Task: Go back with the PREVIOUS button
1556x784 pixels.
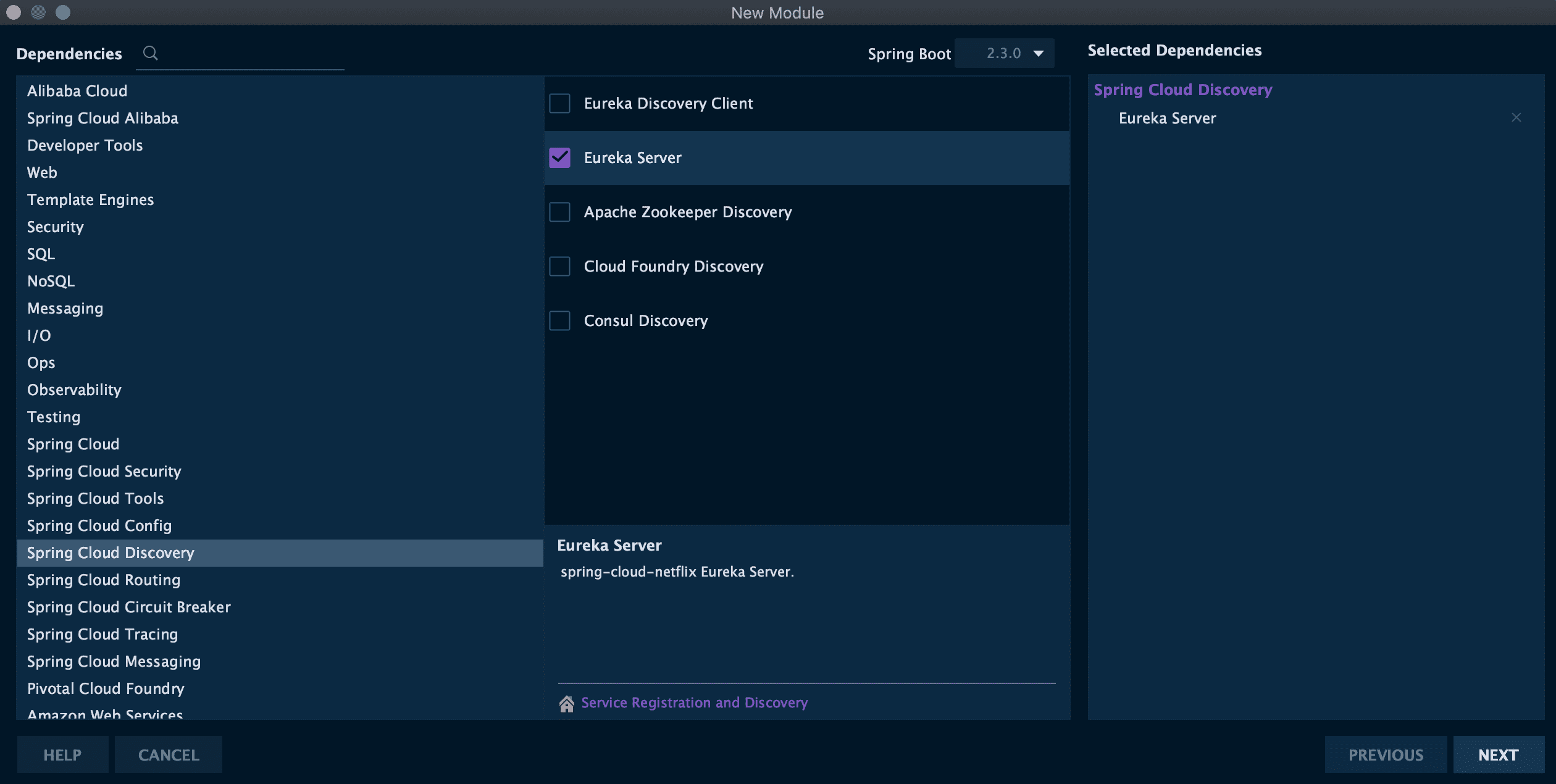Action: [x=1385, y=754]
